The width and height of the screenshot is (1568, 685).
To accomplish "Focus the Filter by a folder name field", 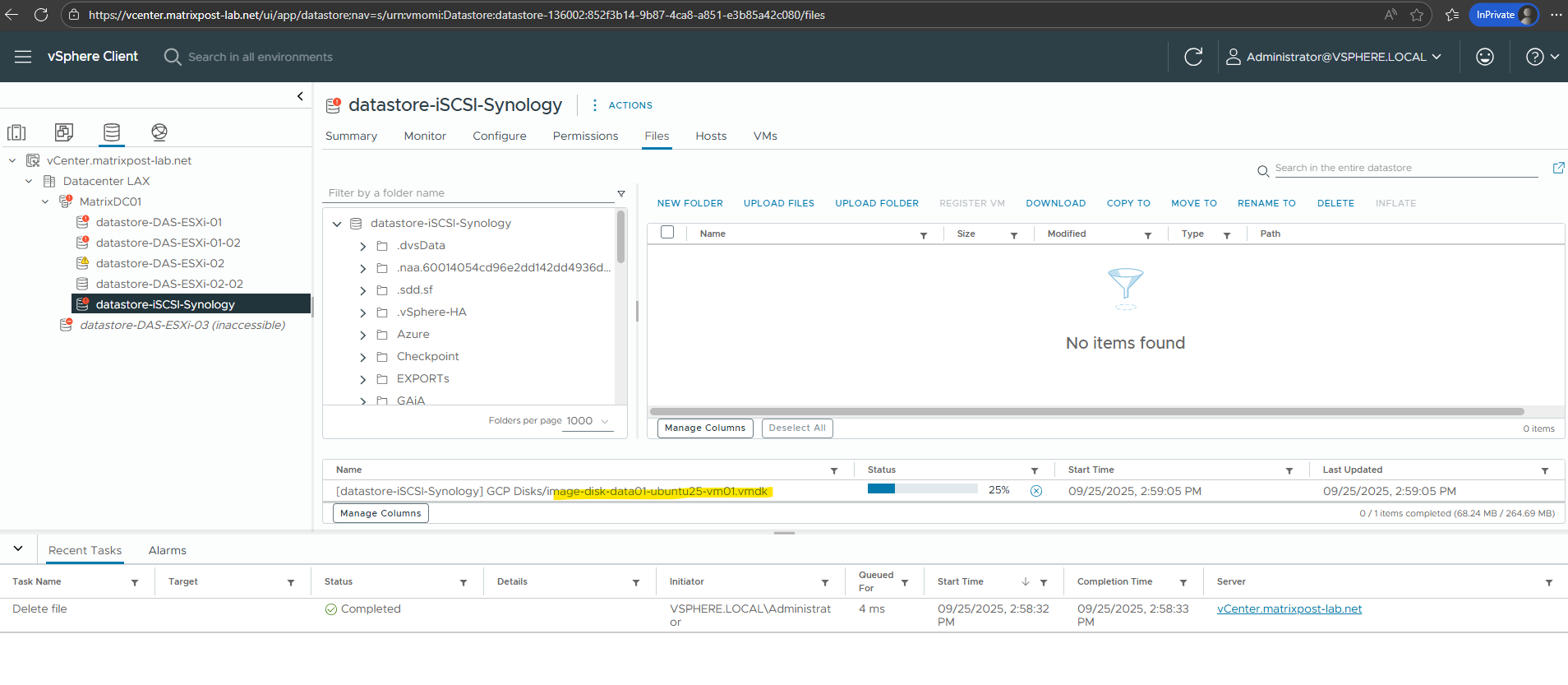I will point(470,193).
